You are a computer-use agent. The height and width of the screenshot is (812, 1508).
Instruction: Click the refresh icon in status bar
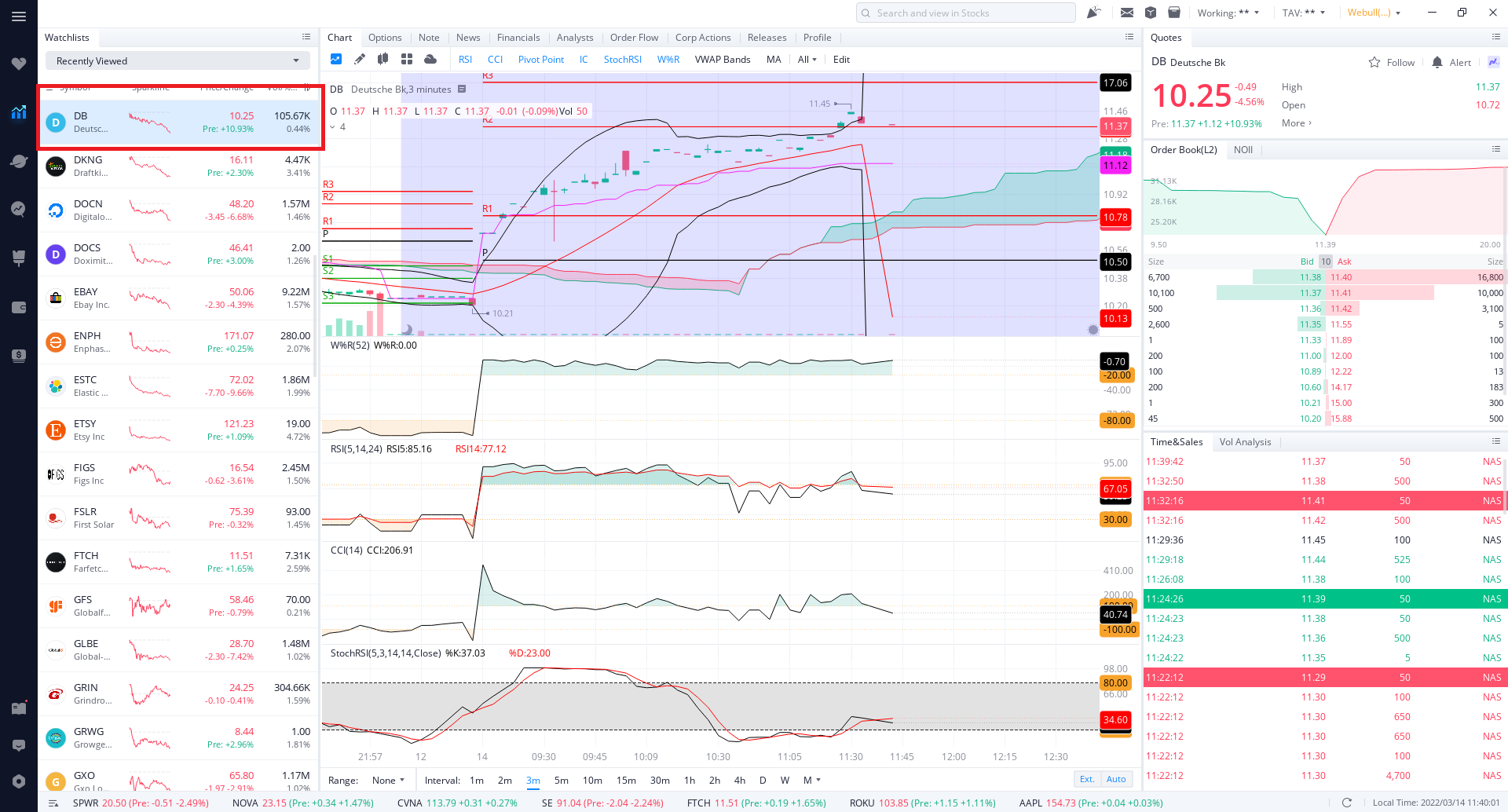point(1347,803)
